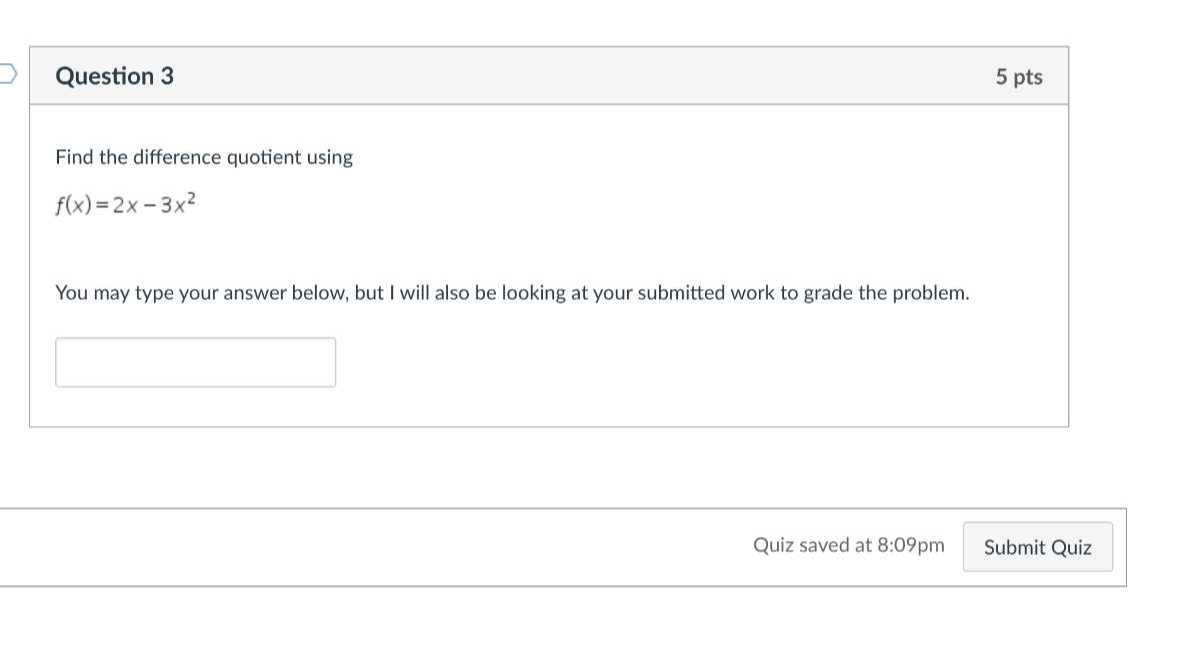Screen dimensions: 1200x671
Task: Click the word Quiz inside Submit button
Action: 1070,547
